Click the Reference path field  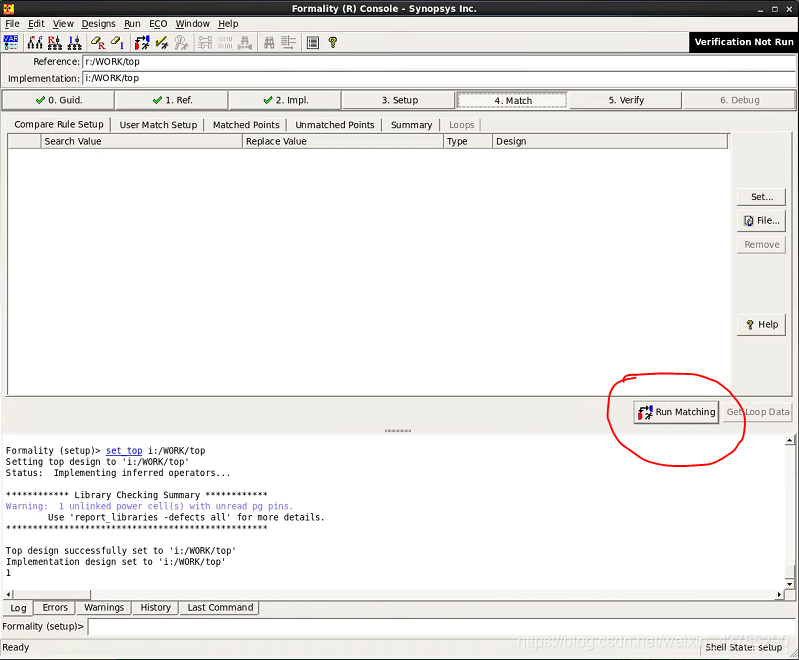pyautogui.click(x=438, y=62)
